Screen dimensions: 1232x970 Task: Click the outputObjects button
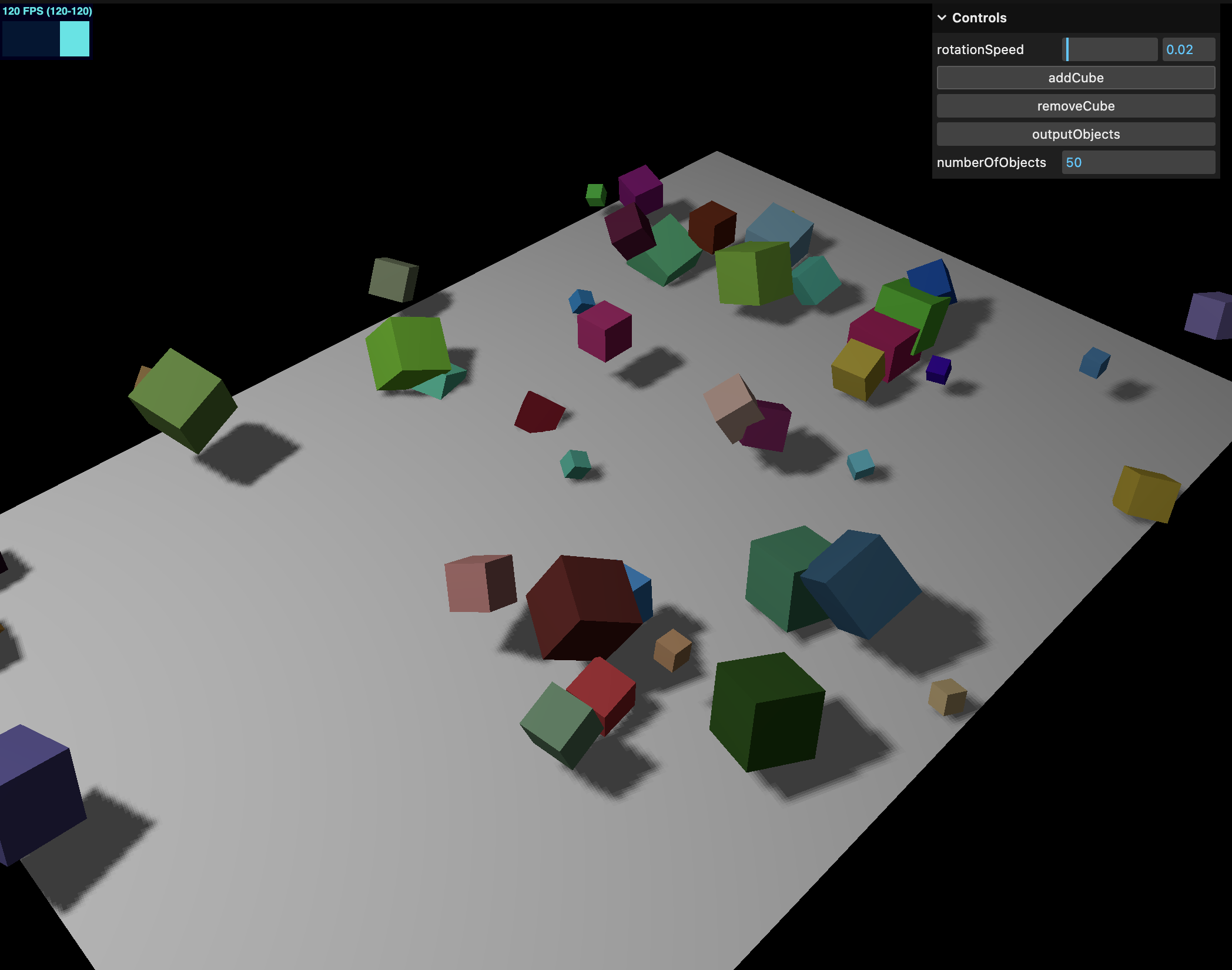point(1075,134)
